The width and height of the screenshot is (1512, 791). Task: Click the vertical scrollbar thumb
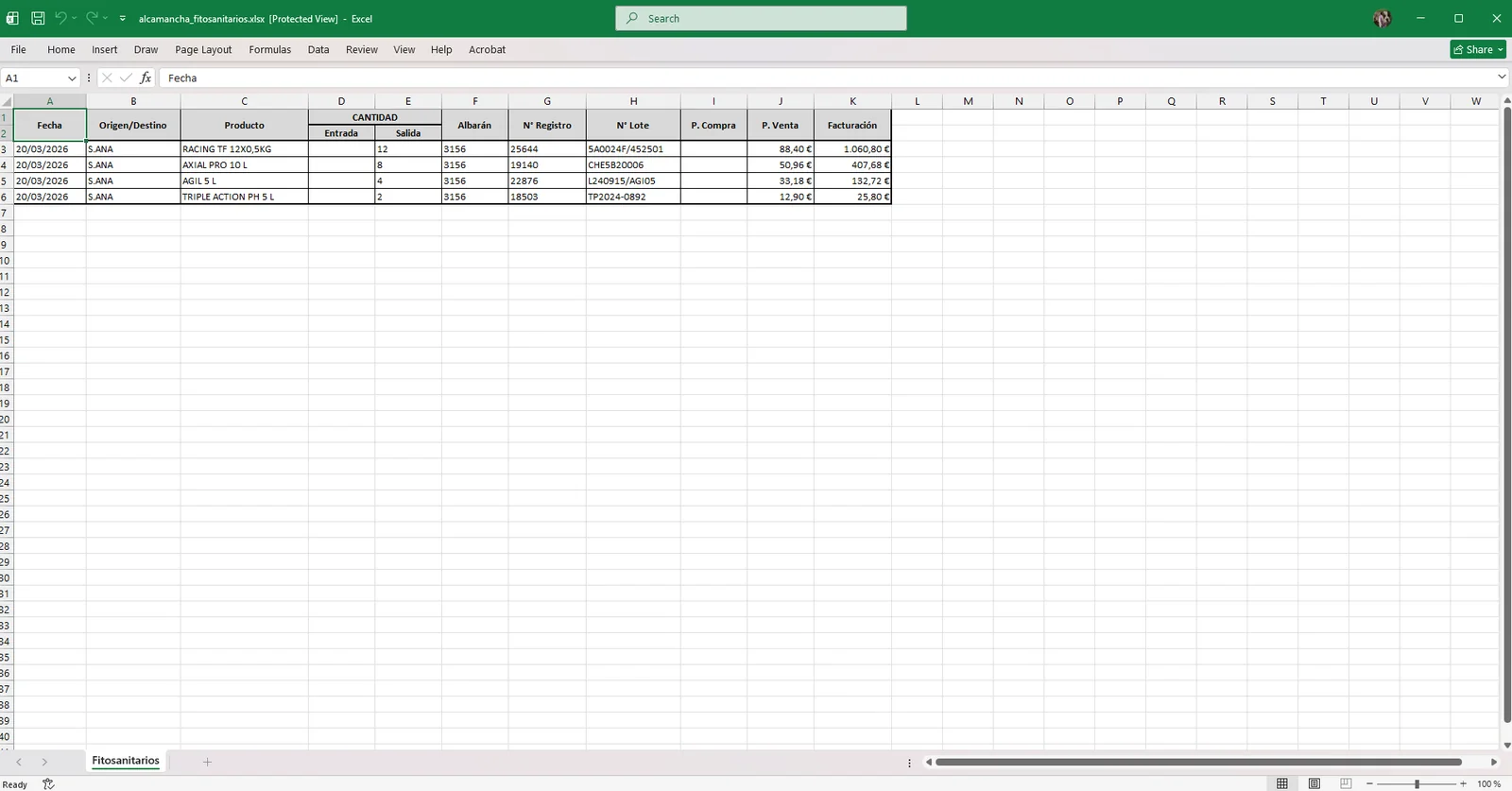tap(1506, 414)
